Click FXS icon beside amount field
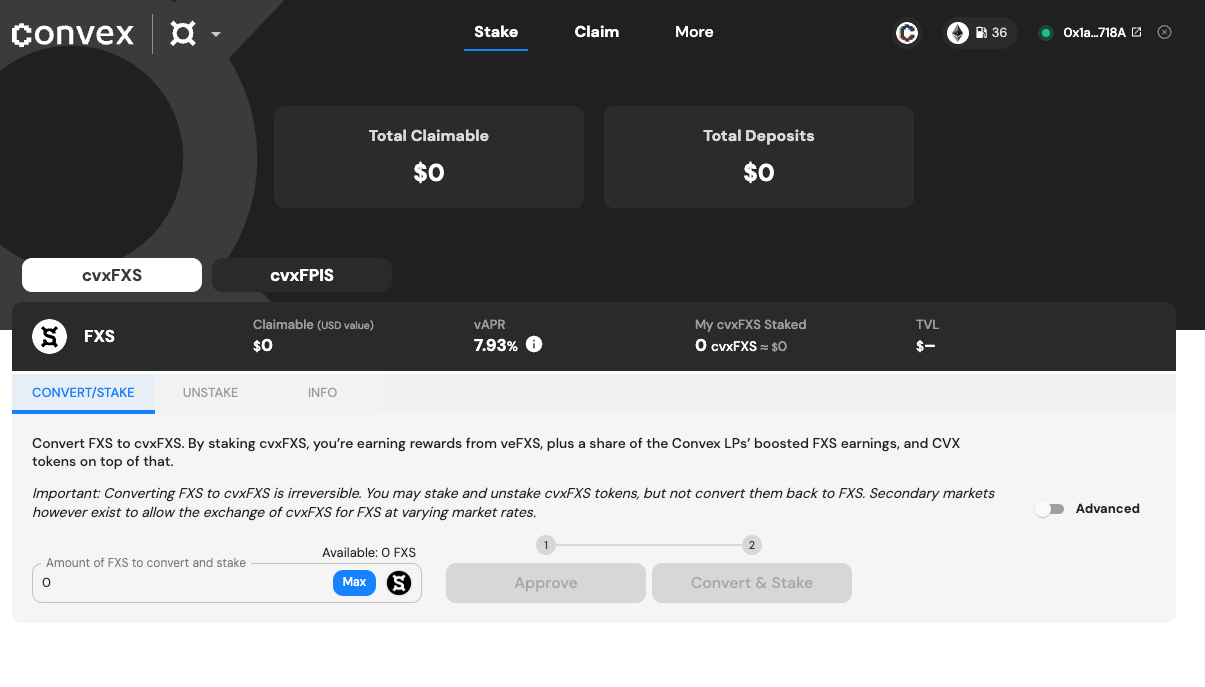 [399, 583]
